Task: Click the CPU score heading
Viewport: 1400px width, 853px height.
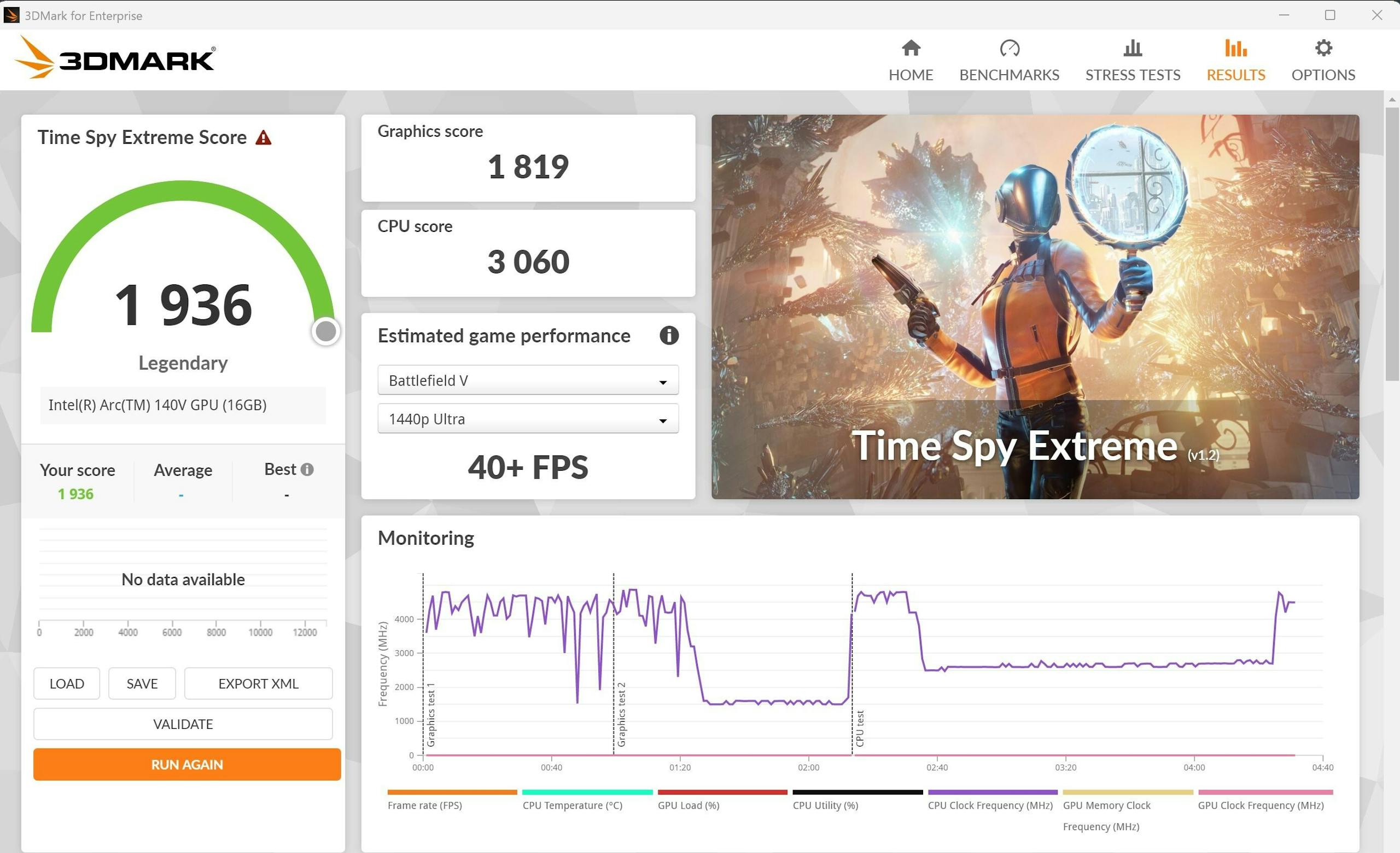Action: tap(415, 226)
